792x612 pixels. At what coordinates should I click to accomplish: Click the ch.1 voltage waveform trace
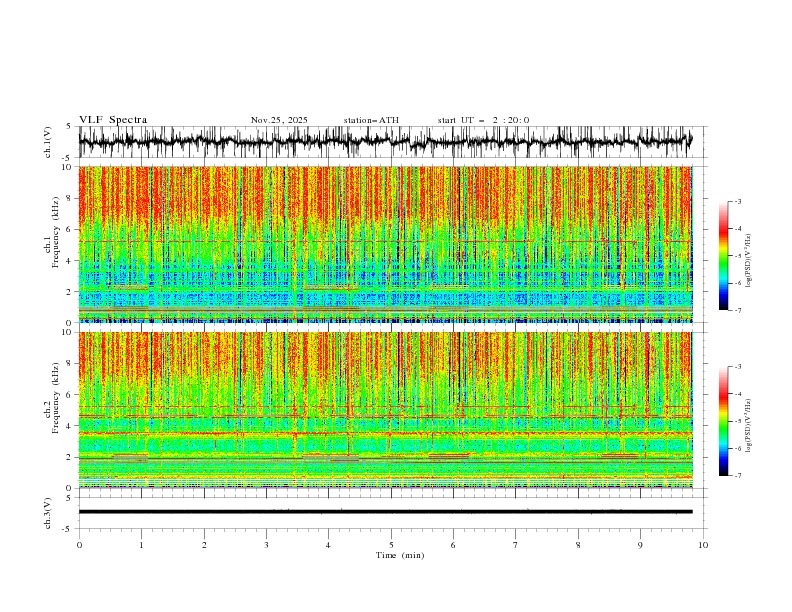click(x=385, y=141)
